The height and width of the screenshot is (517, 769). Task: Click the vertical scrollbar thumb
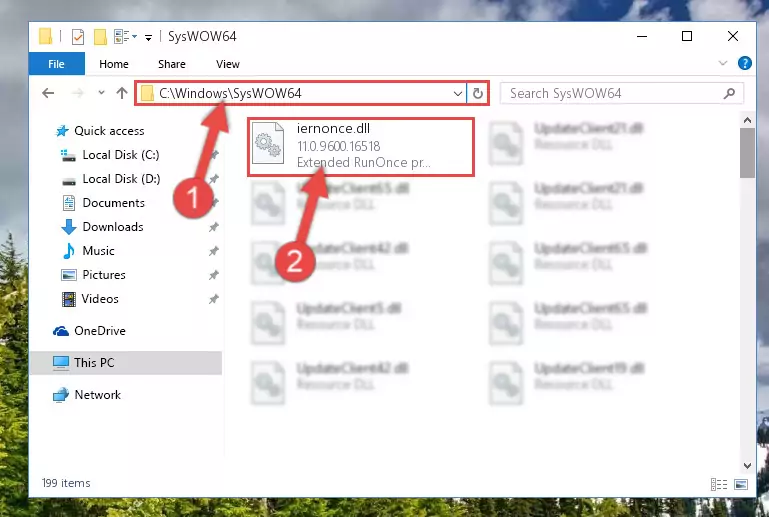tap(747, 153)
